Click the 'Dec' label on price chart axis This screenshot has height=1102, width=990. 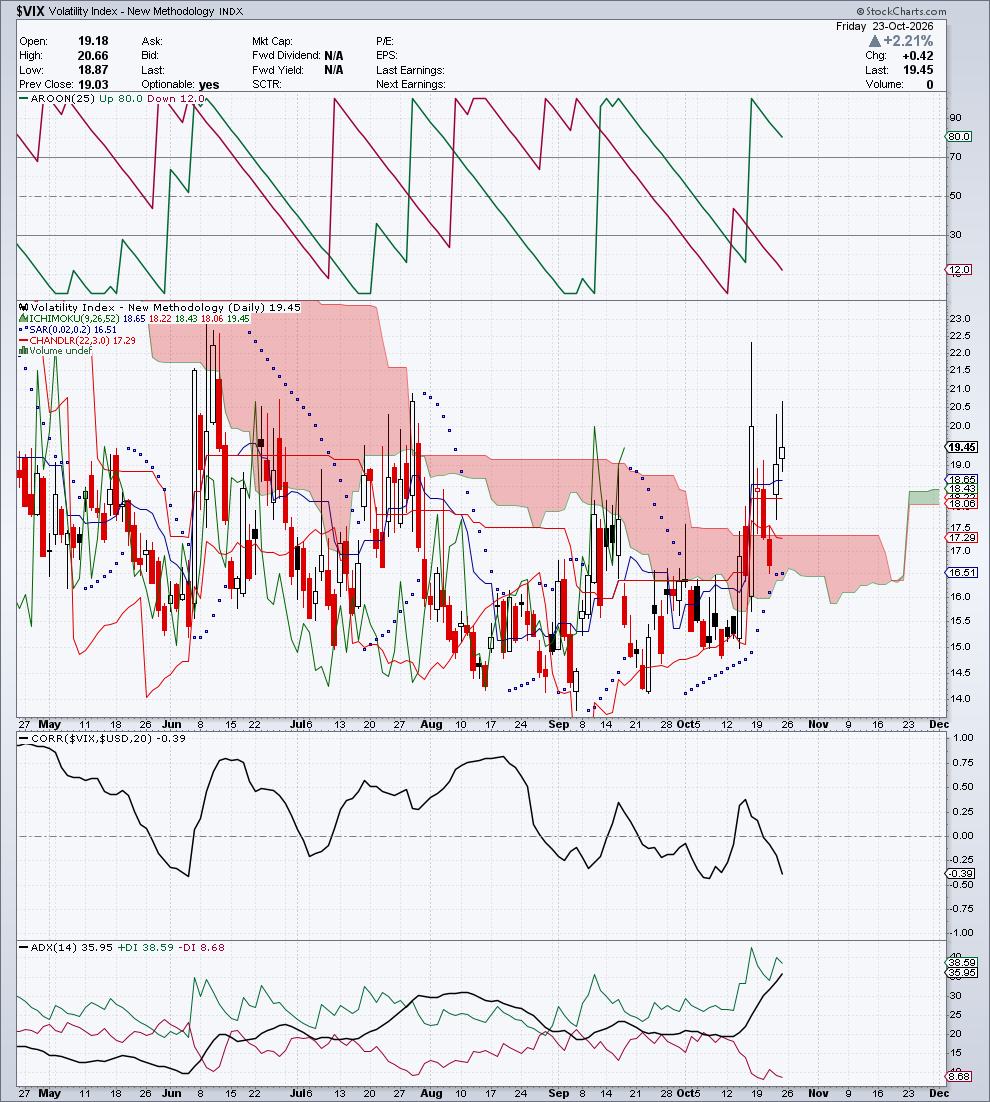pos(939,725)
